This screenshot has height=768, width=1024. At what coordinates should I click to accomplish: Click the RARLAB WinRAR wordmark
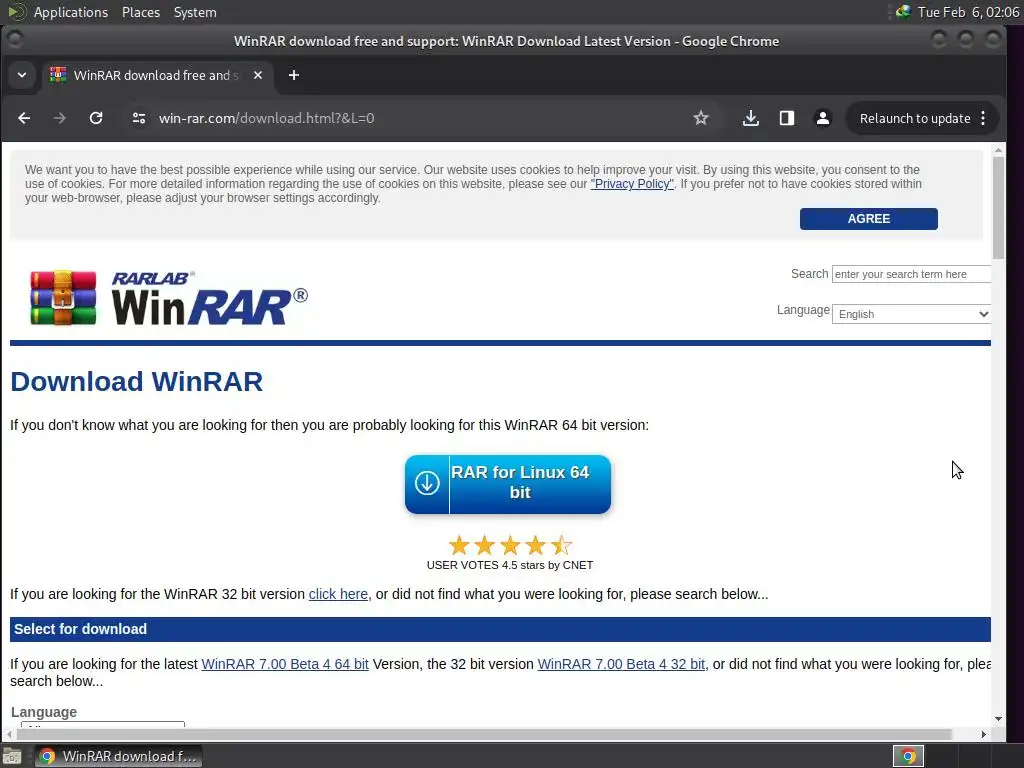point(209,298)
